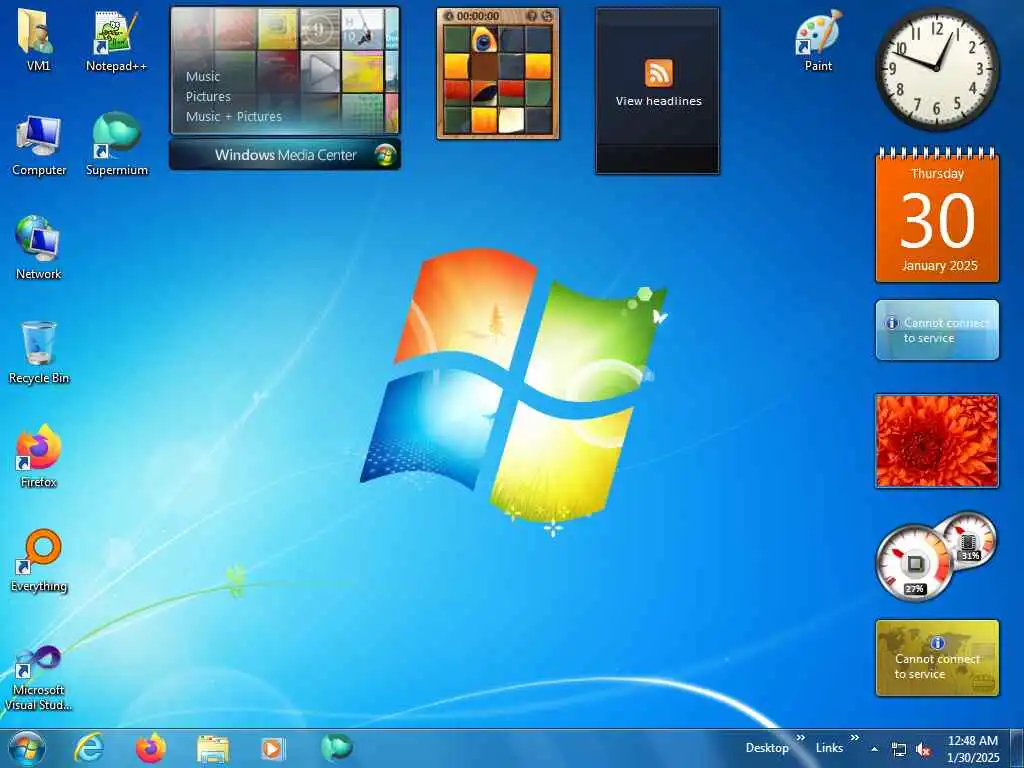Image resolution: width=1024 pixels, height=768 pixels.
Task: Show hidden notification area icons
Action: tap(874, 749)
